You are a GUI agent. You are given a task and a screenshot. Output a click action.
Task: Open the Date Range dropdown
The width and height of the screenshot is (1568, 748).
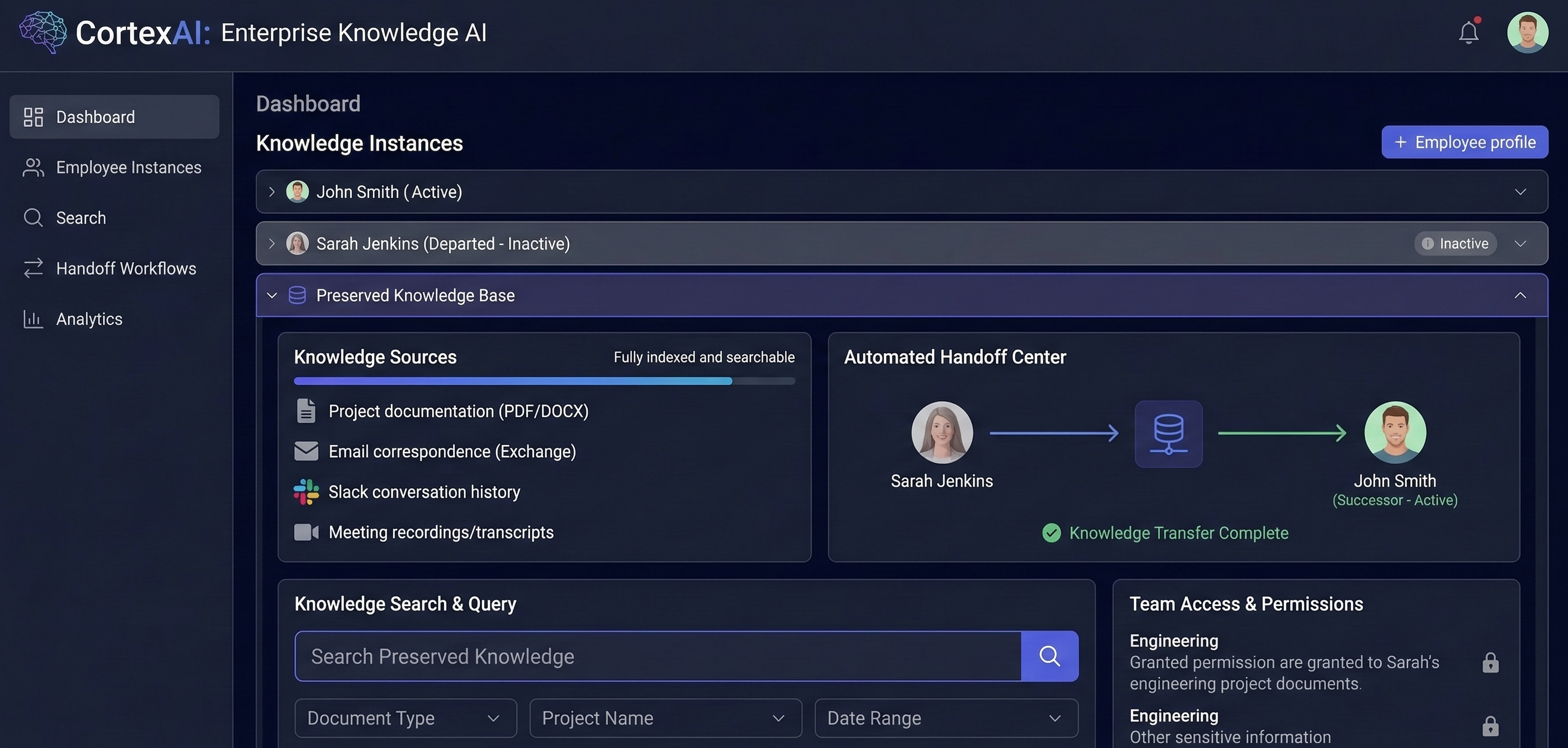[x=944, y=718]
